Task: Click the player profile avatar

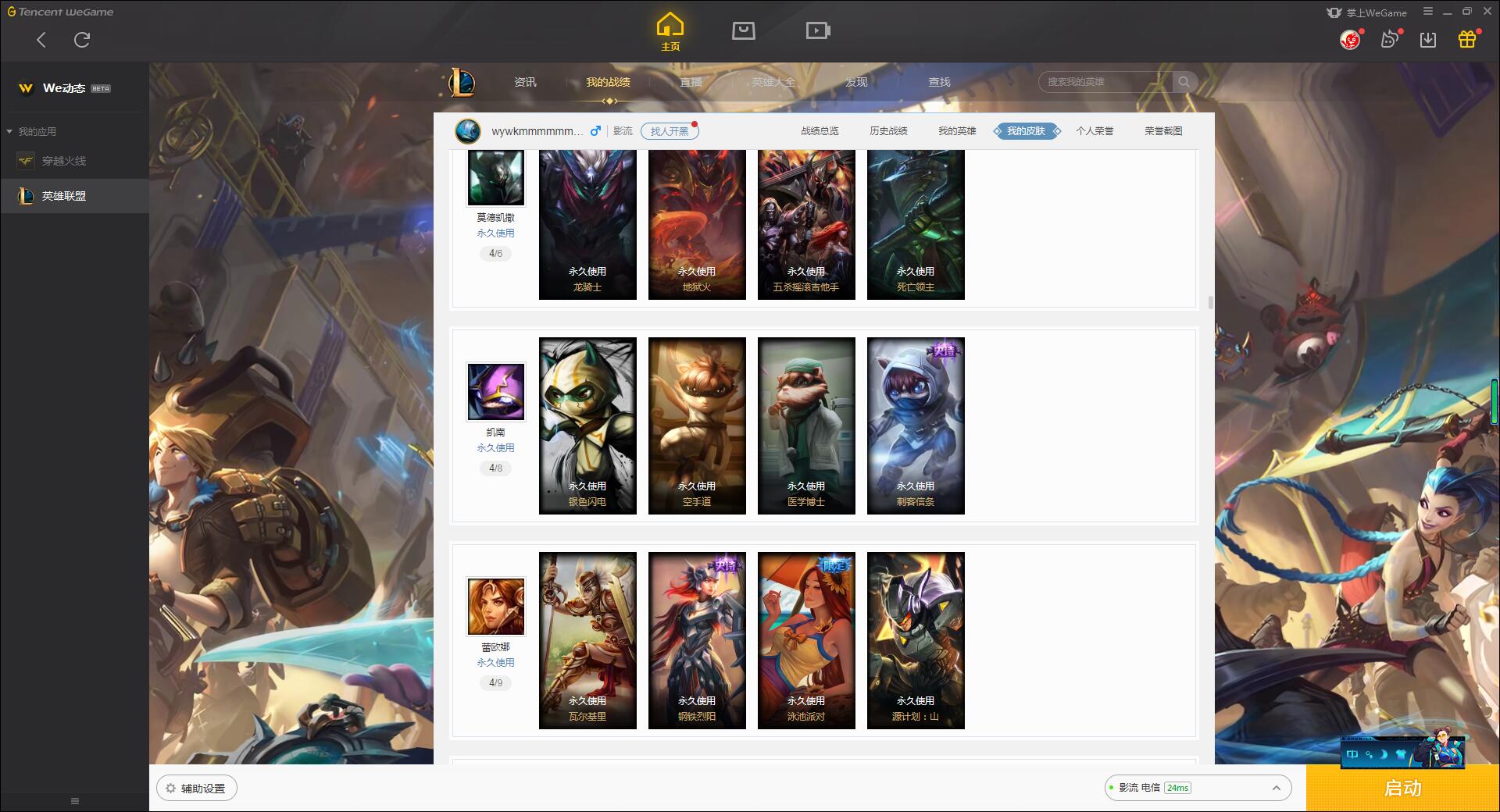Action: [468, 131]
